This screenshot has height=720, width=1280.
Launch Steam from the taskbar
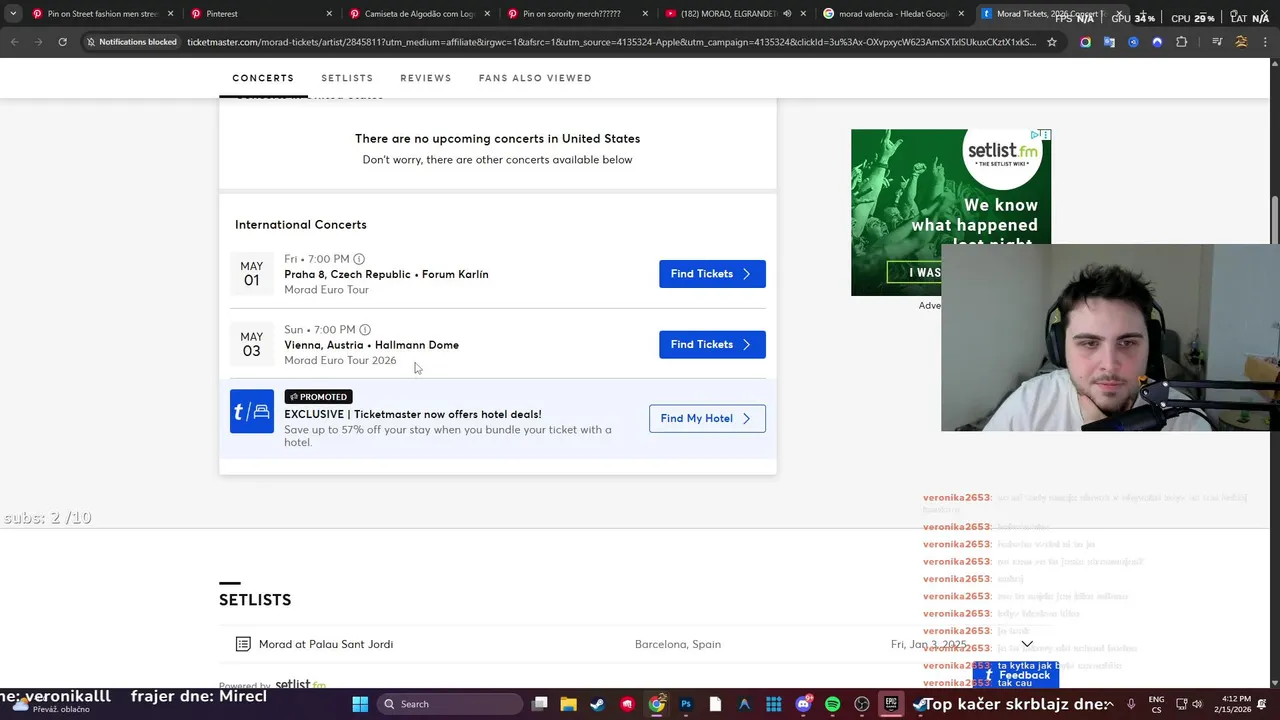[x=597, y=704]
